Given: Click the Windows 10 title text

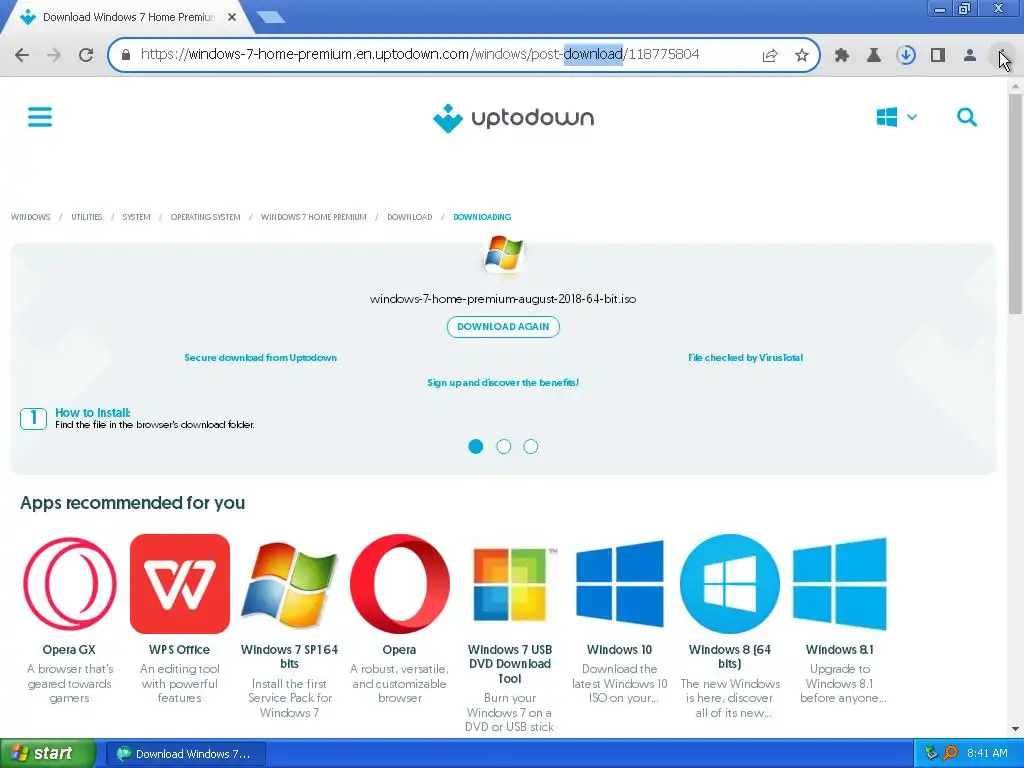Looking at the screenshot, I should pyautogui.click(x=620, y=650).
